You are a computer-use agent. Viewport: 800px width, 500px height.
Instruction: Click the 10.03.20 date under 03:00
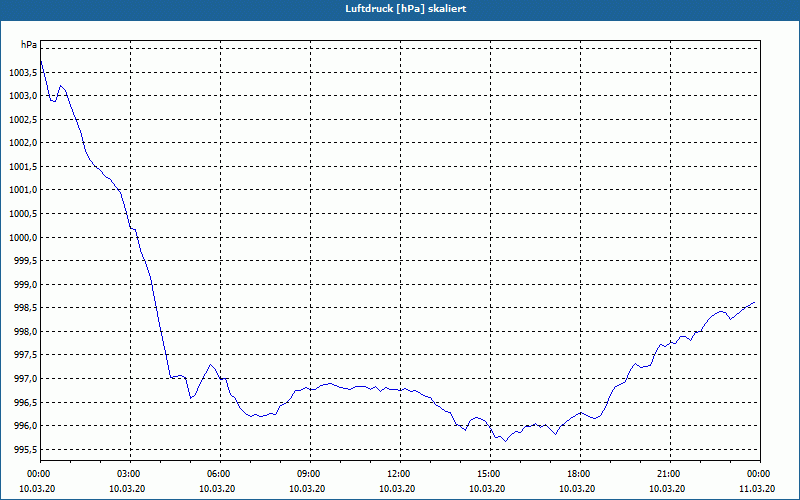tap(127, 488)
